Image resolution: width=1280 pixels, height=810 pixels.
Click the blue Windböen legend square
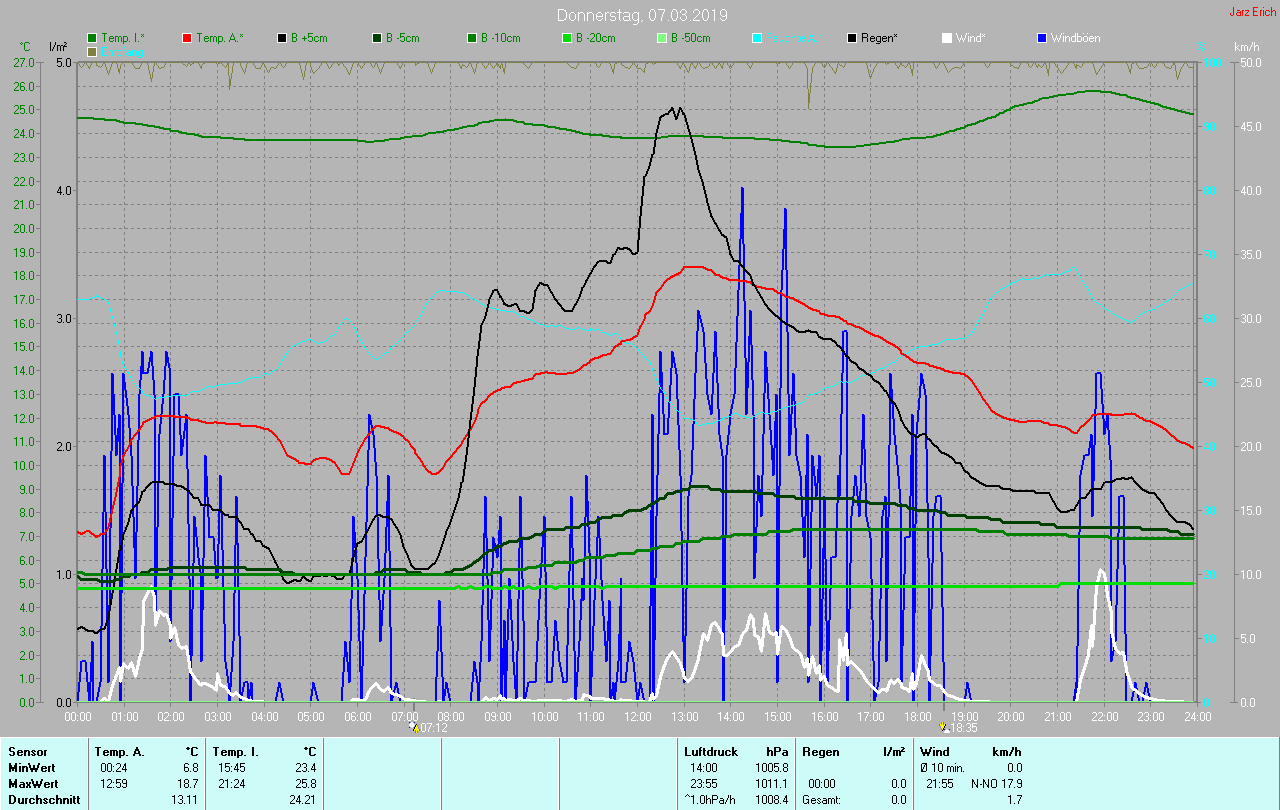(x=1042, y=38)
